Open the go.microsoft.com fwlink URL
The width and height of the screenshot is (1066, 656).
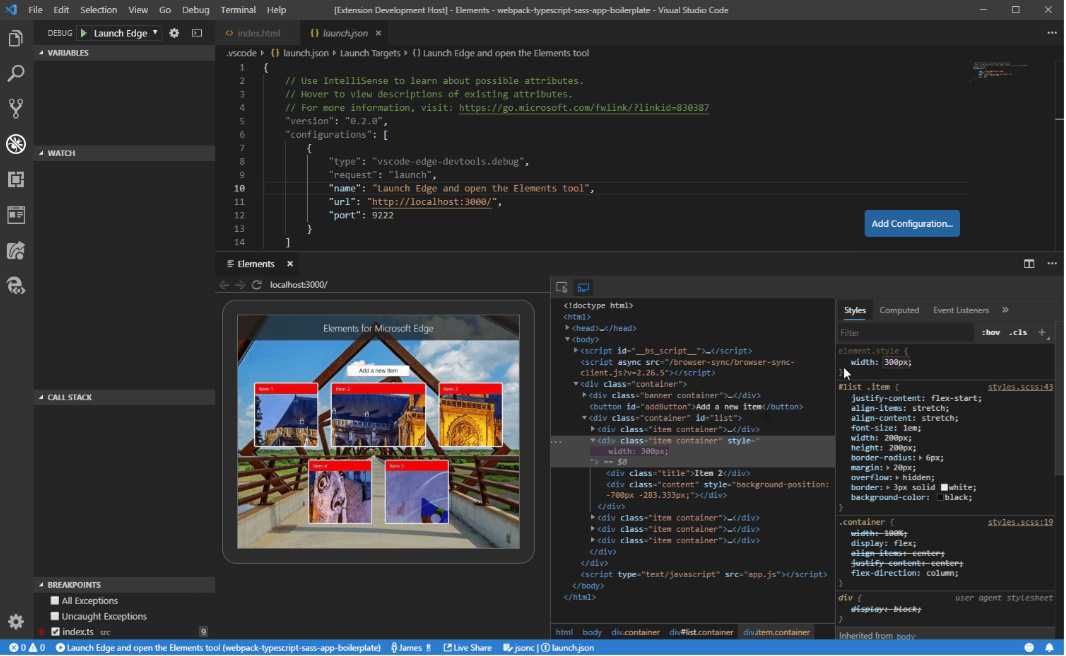pyautogui.click(x=584, y=107)
